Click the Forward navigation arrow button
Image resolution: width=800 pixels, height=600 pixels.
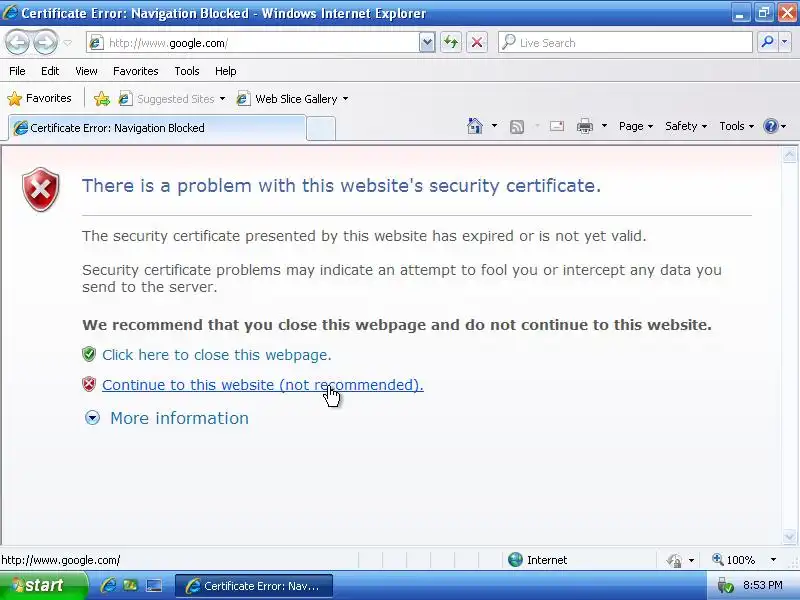coord(46,43)
